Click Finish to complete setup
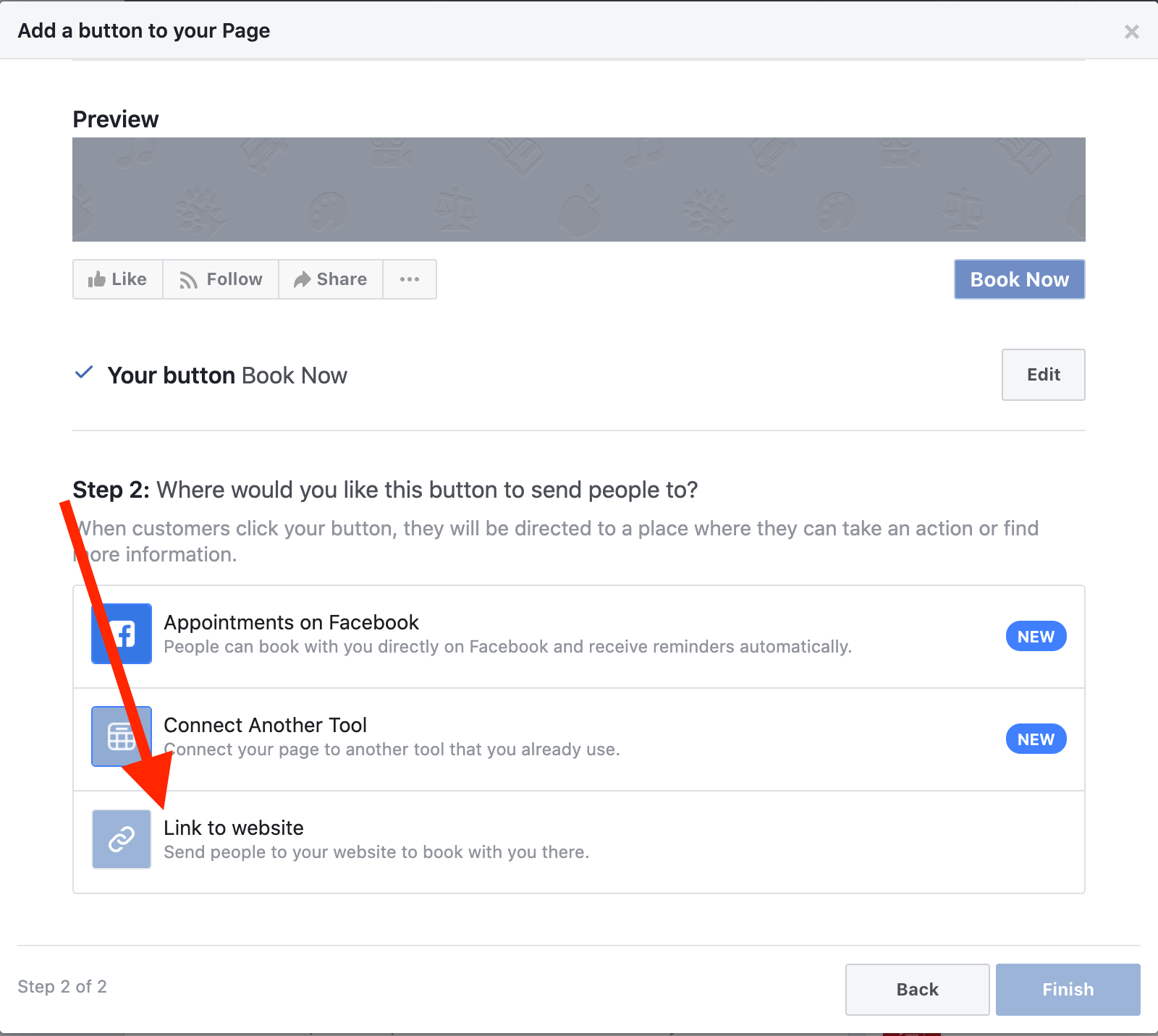1158x1036 pixels. coord(1068,990)
